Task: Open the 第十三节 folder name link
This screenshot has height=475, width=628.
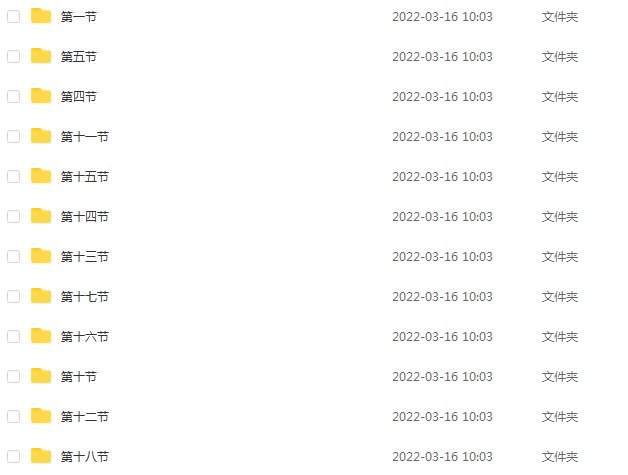Action: pyautogui.click(x=85, y=257)
